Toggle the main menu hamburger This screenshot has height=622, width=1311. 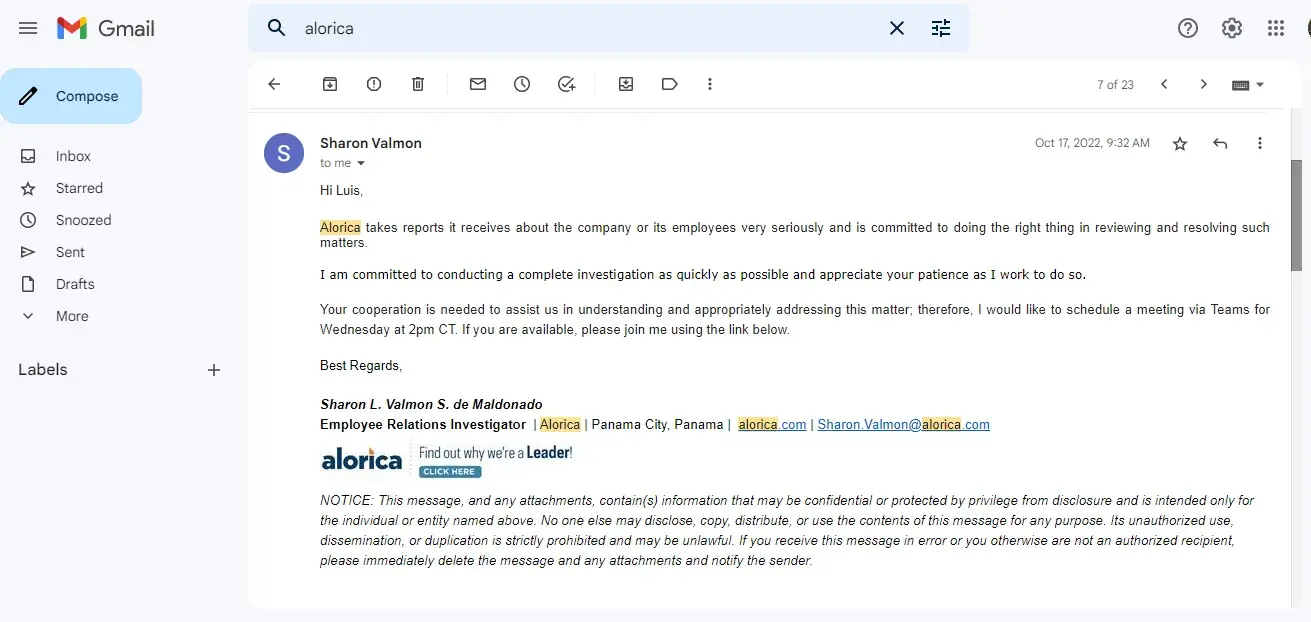(x=28, y=28)
